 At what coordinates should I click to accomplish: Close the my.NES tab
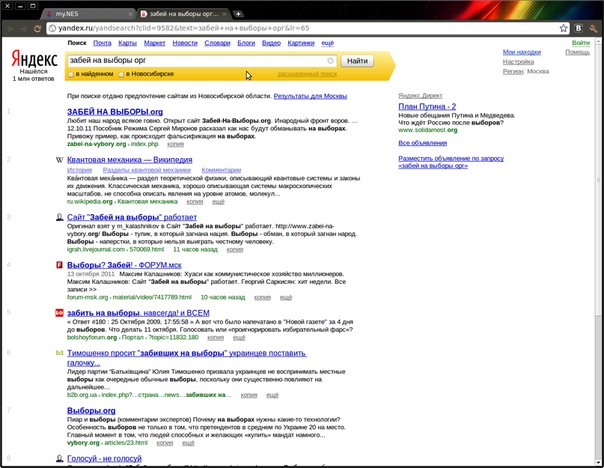click(130, 14)
